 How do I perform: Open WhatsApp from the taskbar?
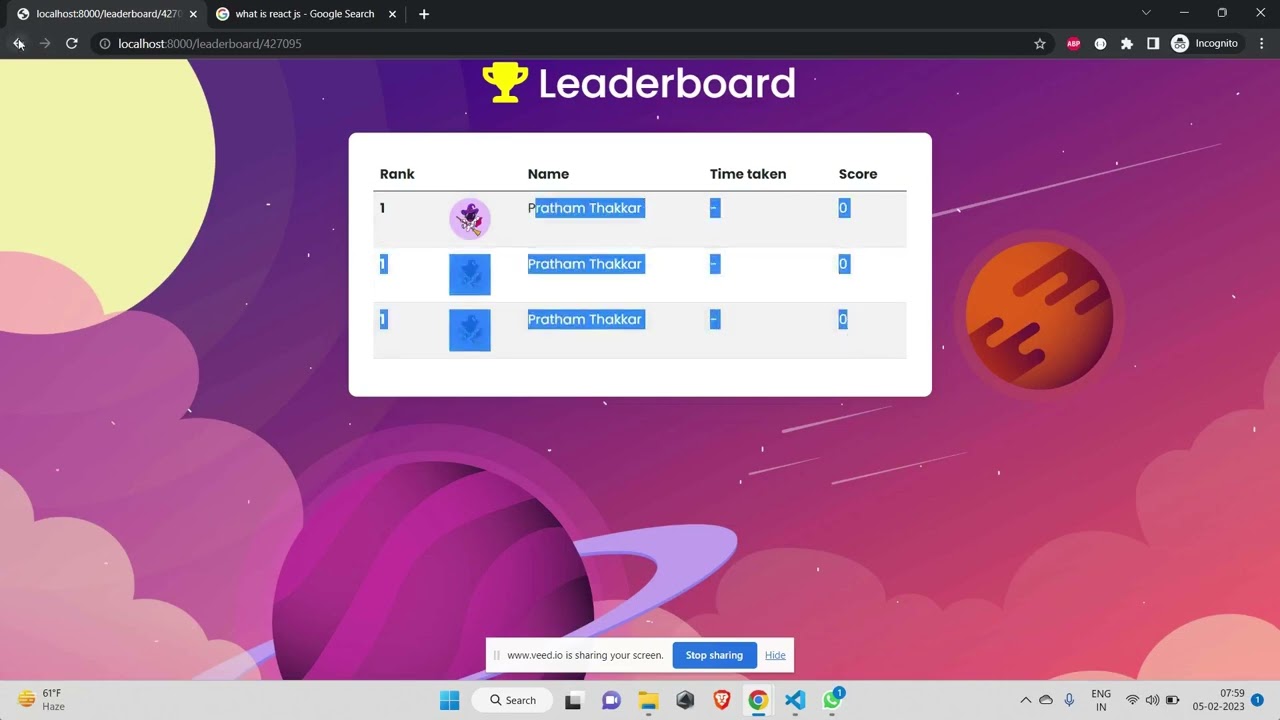(832, 700)
